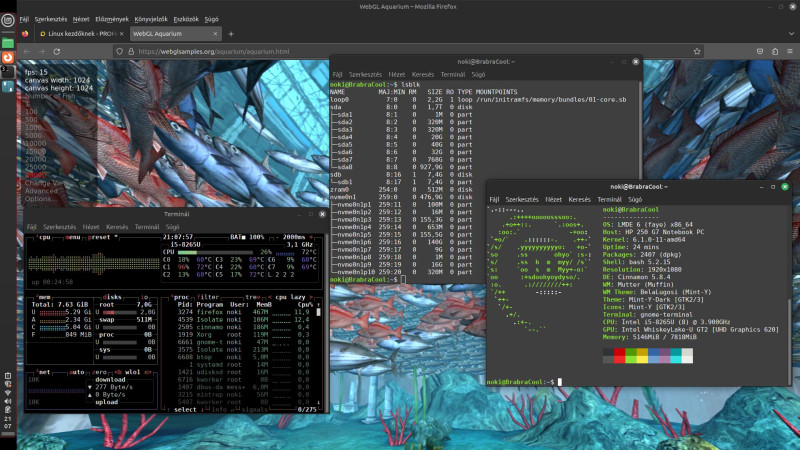Set the aquarium fish count to 500
800x450 pixels.
pyautogui.click(x=31, y=119)
